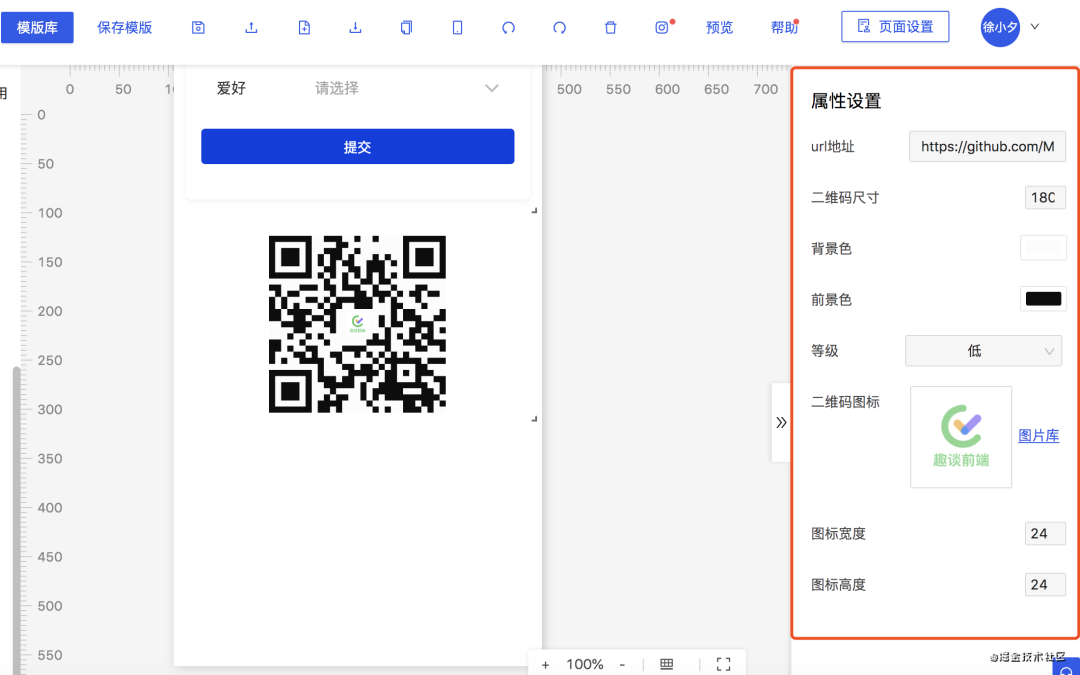
Task: Click the 属性设置 panel heading
Action: (846, 101)
